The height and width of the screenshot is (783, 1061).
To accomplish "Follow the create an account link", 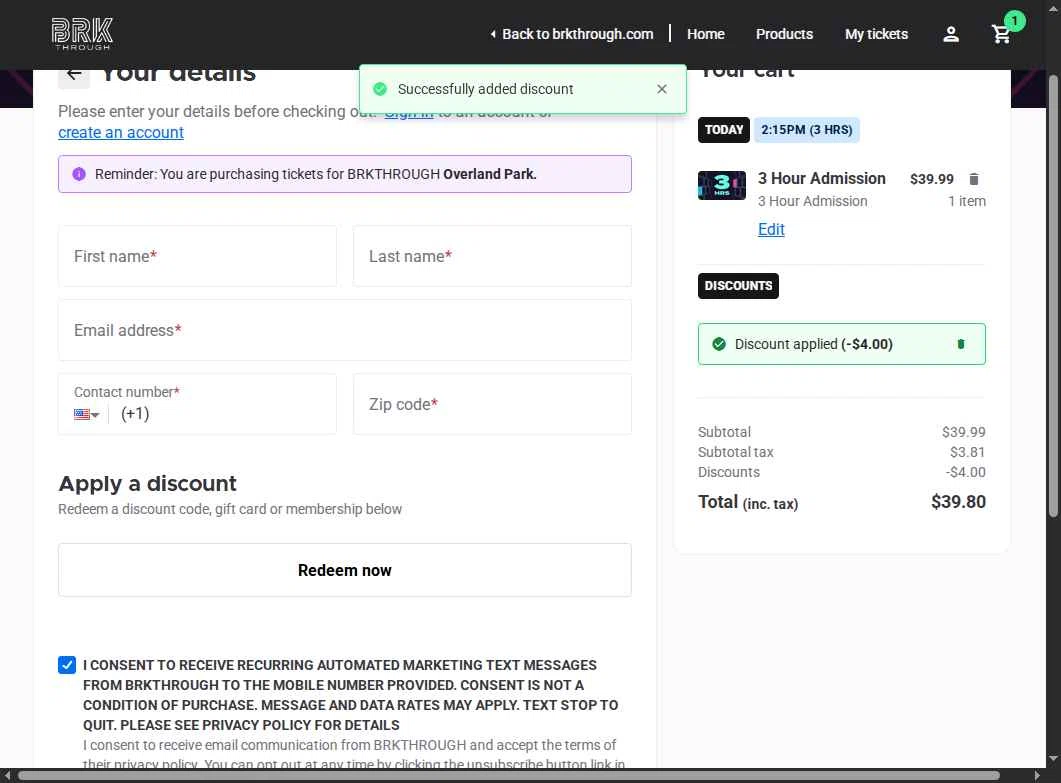I will tap(121, 133).
